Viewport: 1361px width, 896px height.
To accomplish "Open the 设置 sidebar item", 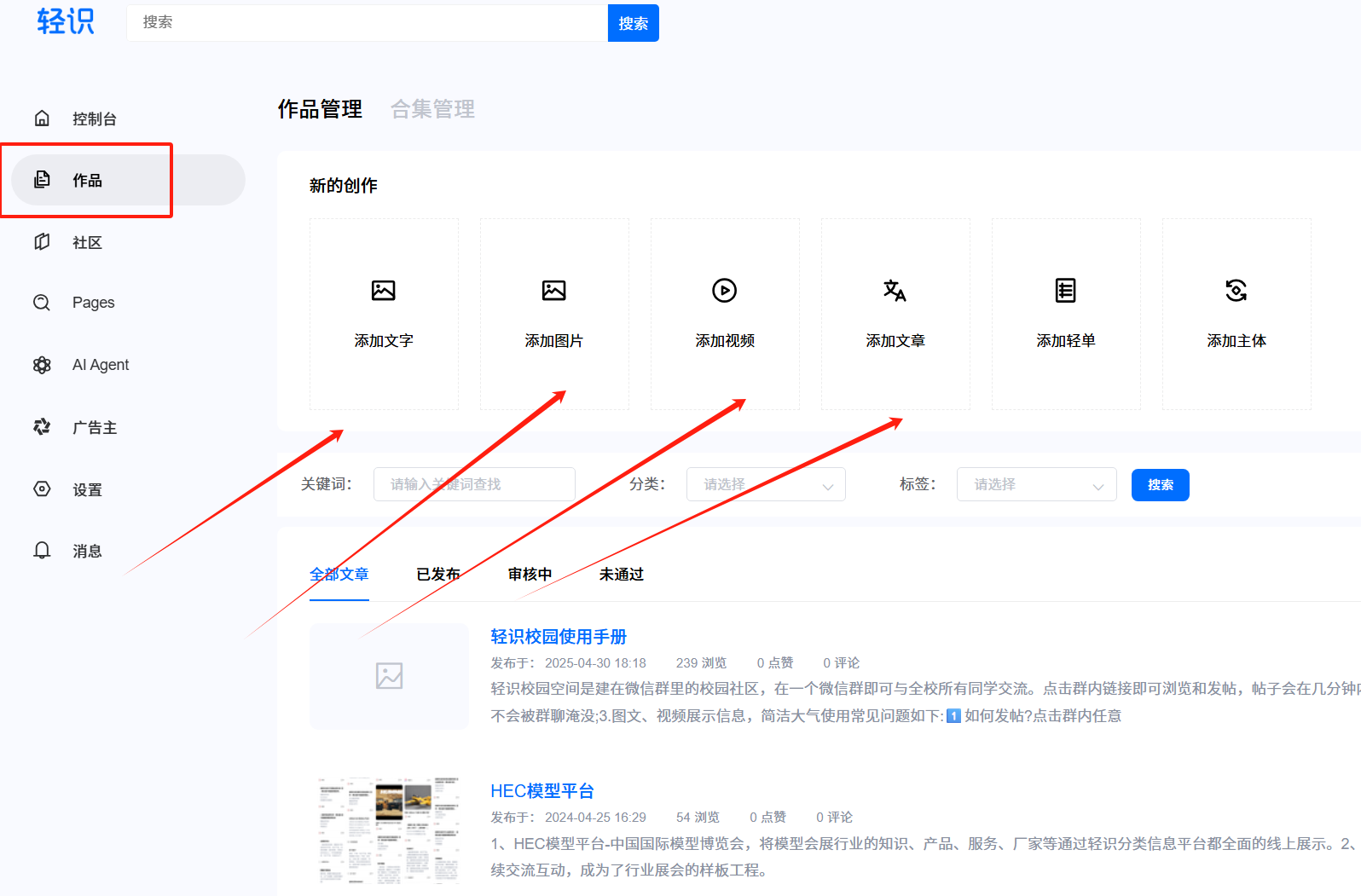I will coord(86,489).
